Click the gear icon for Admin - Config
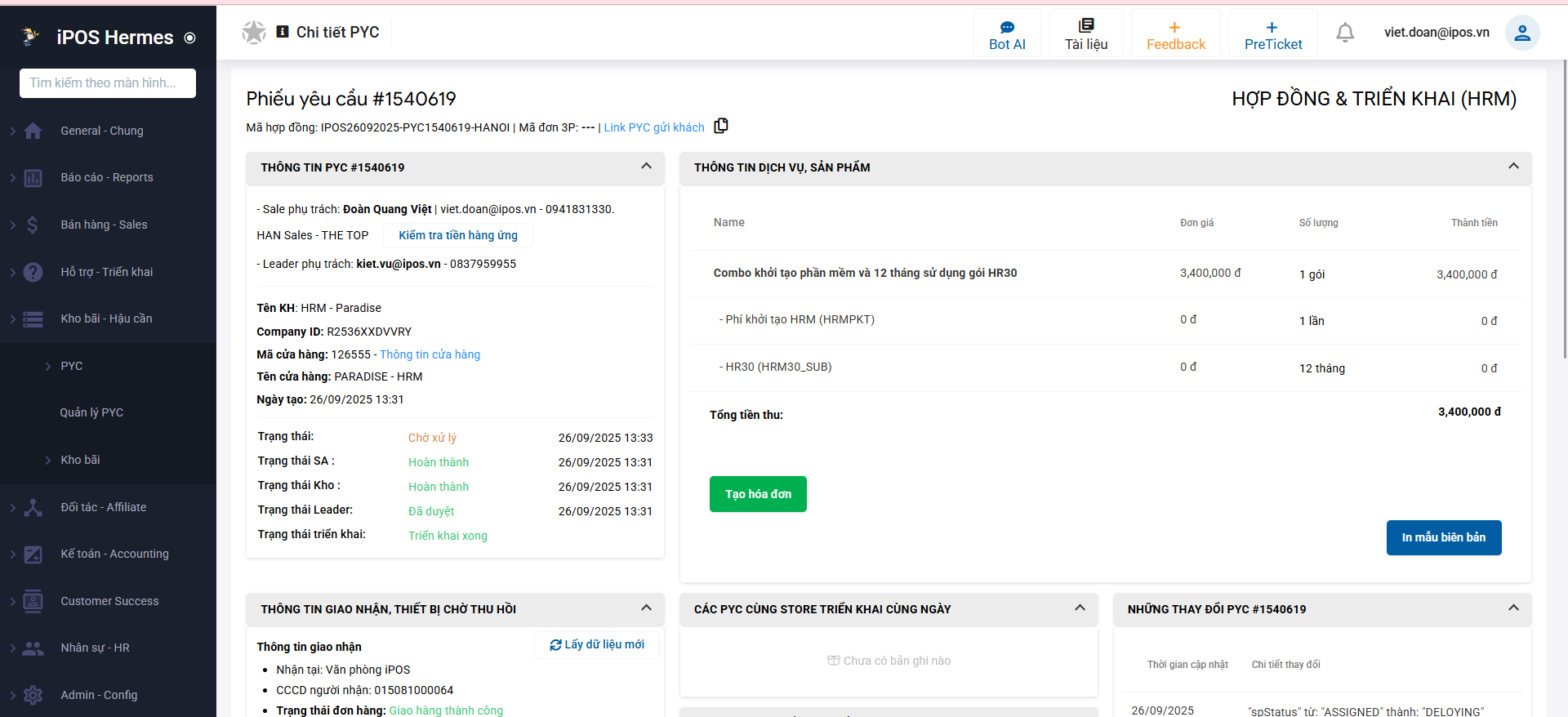Viewport: 1568px width, 717px height. point(33,695)
